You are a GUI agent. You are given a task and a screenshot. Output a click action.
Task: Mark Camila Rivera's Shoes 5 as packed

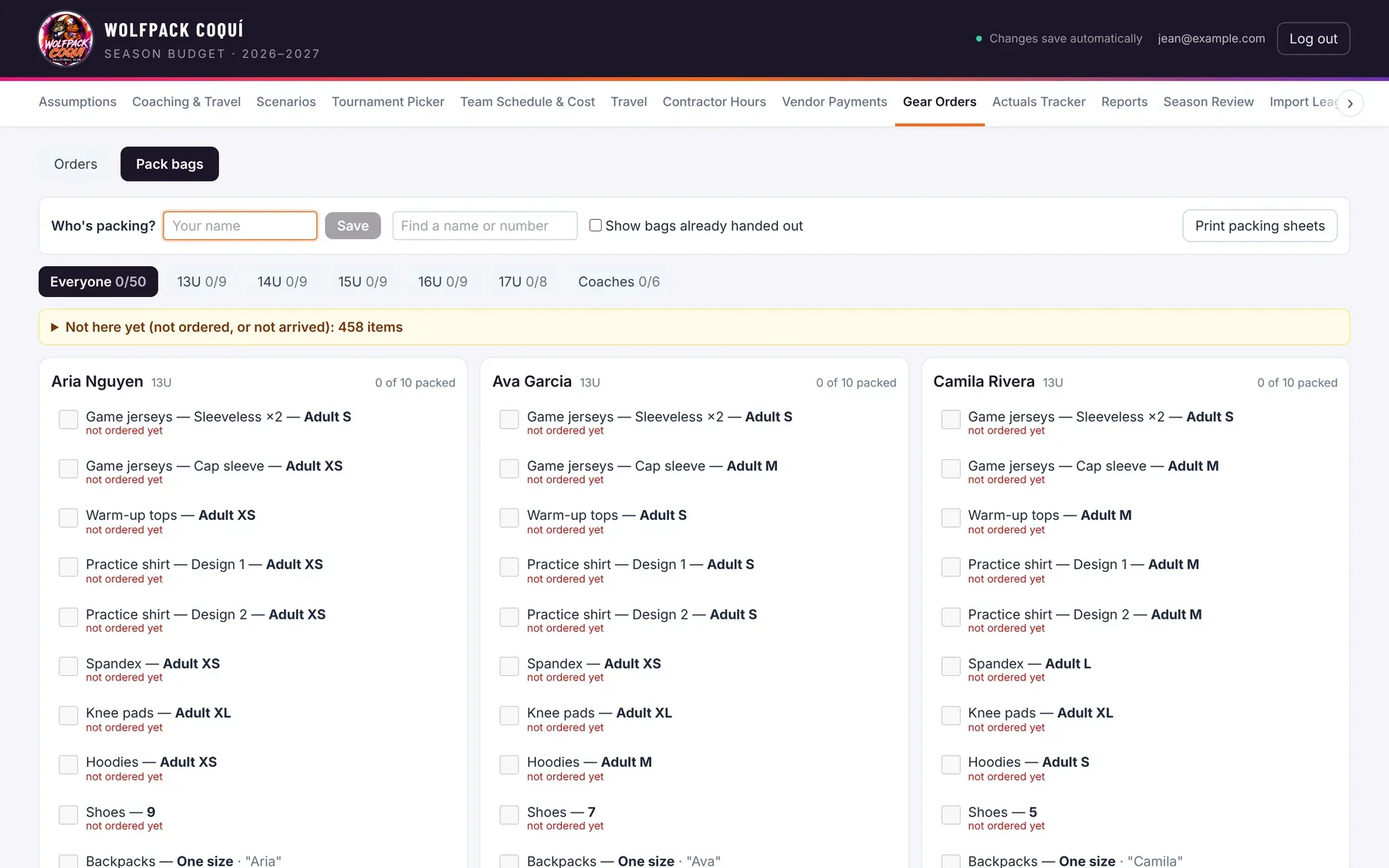[951, 815]
